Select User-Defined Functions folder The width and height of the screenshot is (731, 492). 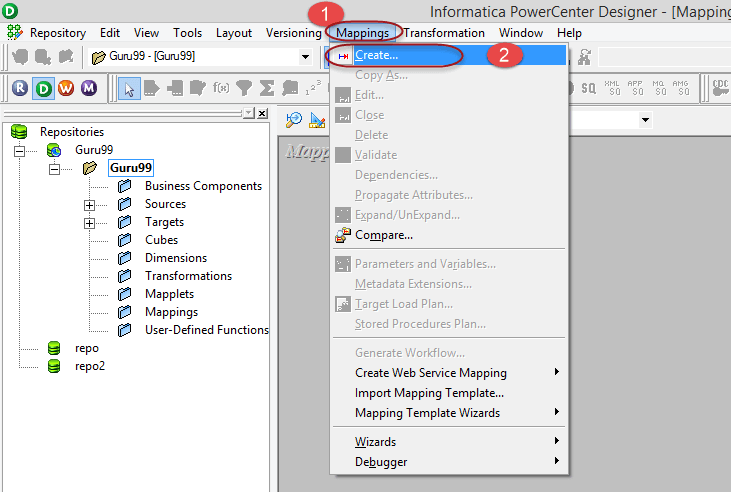pos(207,330)
